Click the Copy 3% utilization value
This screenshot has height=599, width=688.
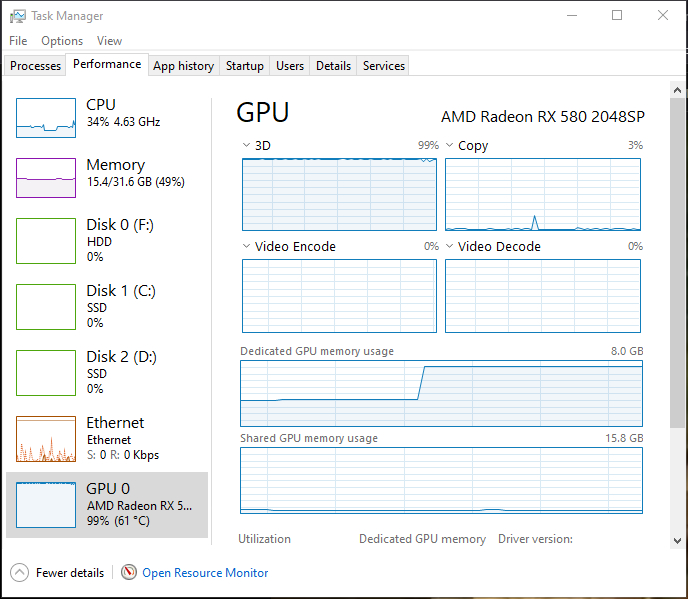click(x=635, y=145)
